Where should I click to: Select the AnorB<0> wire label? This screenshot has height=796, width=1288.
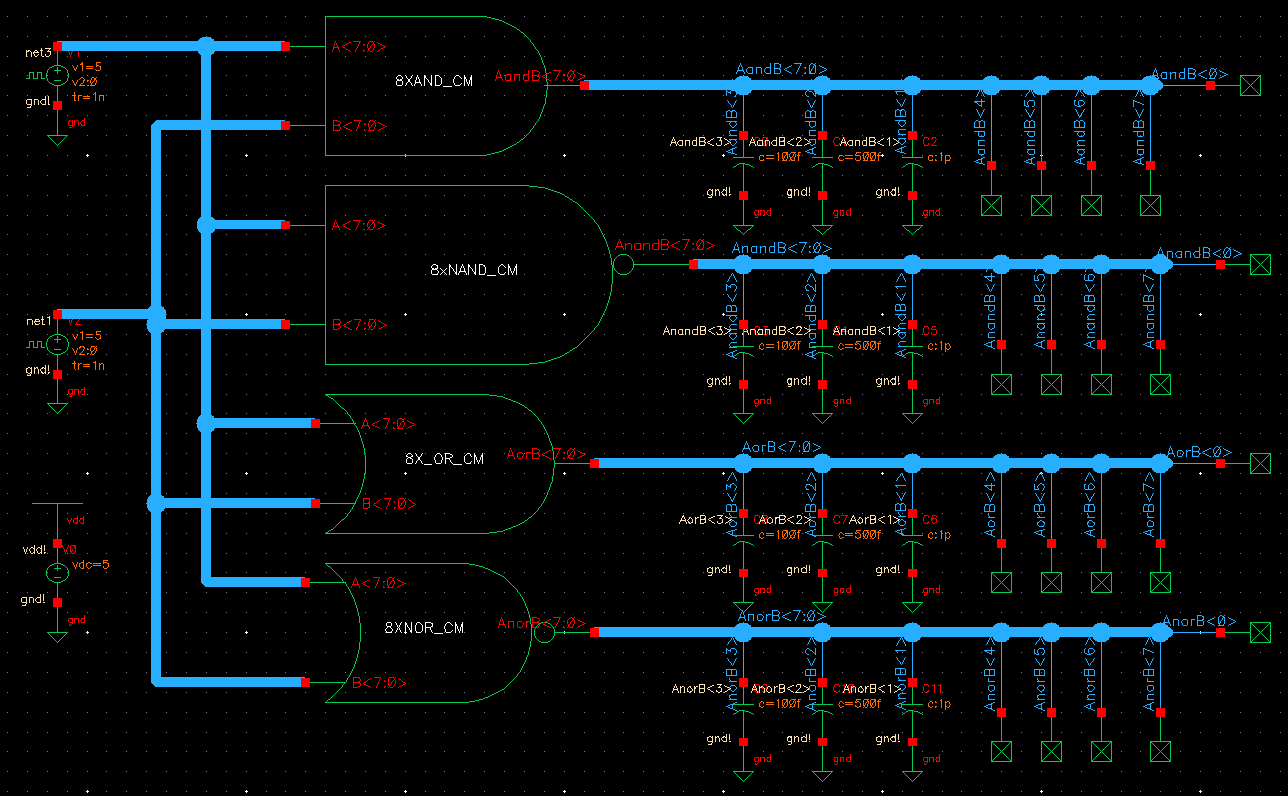(x=1199, y=621)
